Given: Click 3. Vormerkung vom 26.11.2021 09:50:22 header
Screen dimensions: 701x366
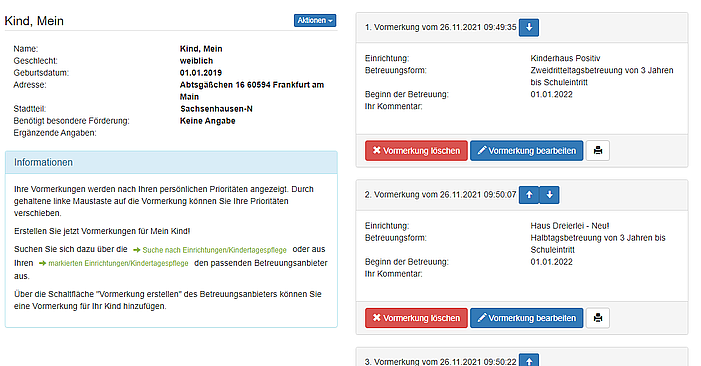Looking at the screenshot, I should pos(440,361).
